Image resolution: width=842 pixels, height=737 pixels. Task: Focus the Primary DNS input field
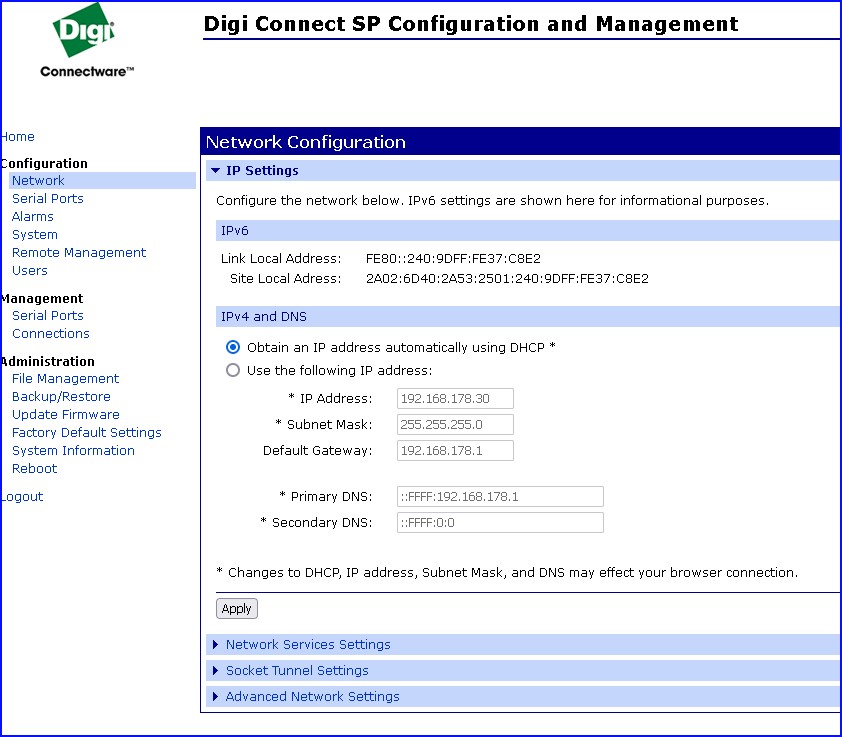click(x=500, y=496)
